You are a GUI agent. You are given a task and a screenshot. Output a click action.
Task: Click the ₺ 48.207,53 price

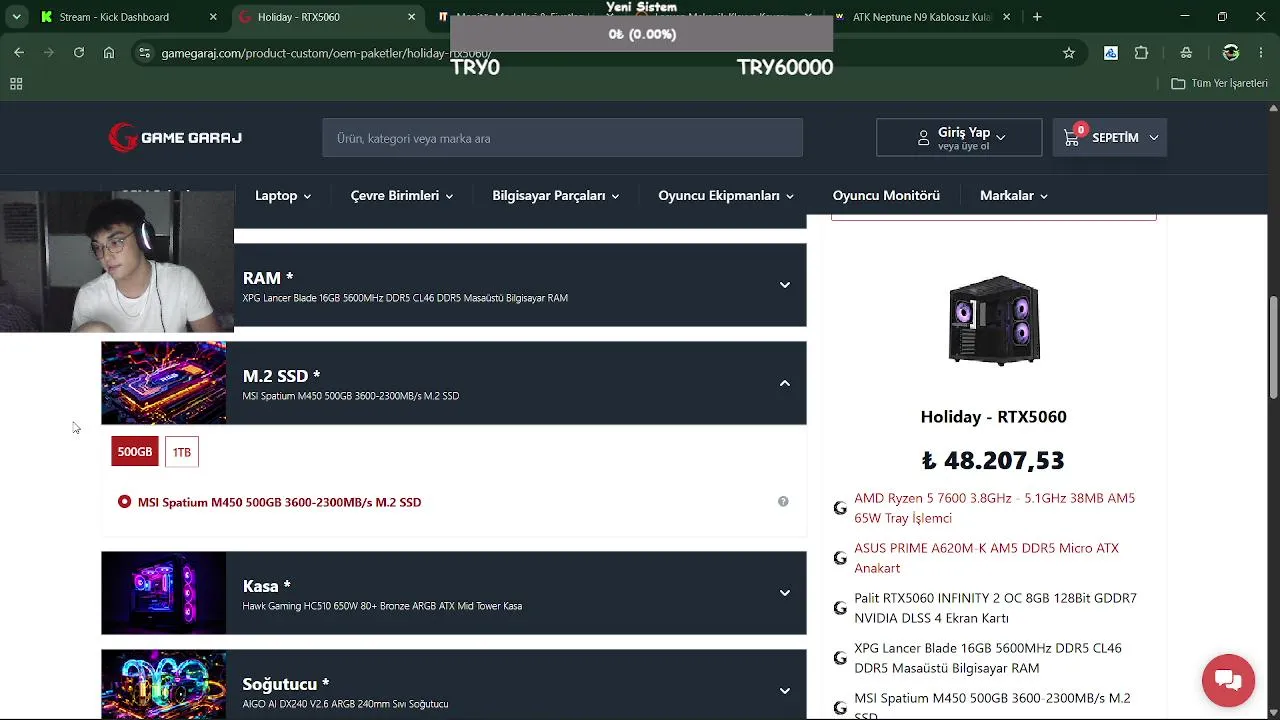click(993, 461)
